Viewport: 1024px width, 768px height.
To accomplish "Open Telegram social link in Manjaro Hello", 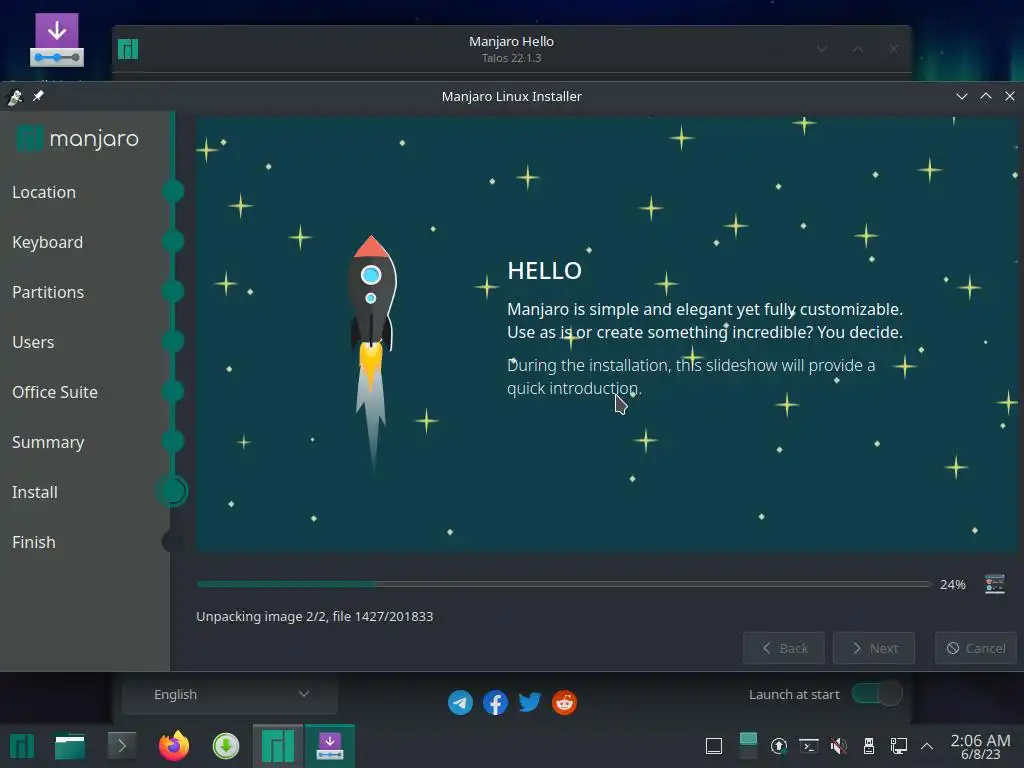I will coord(460,703).
